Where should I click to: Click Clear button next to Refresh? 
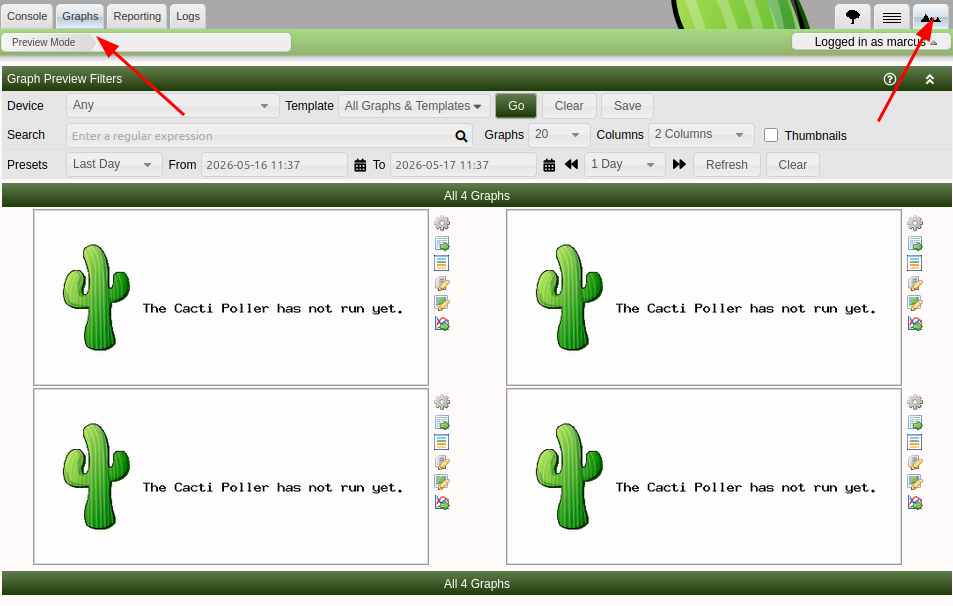click(793, 165)
